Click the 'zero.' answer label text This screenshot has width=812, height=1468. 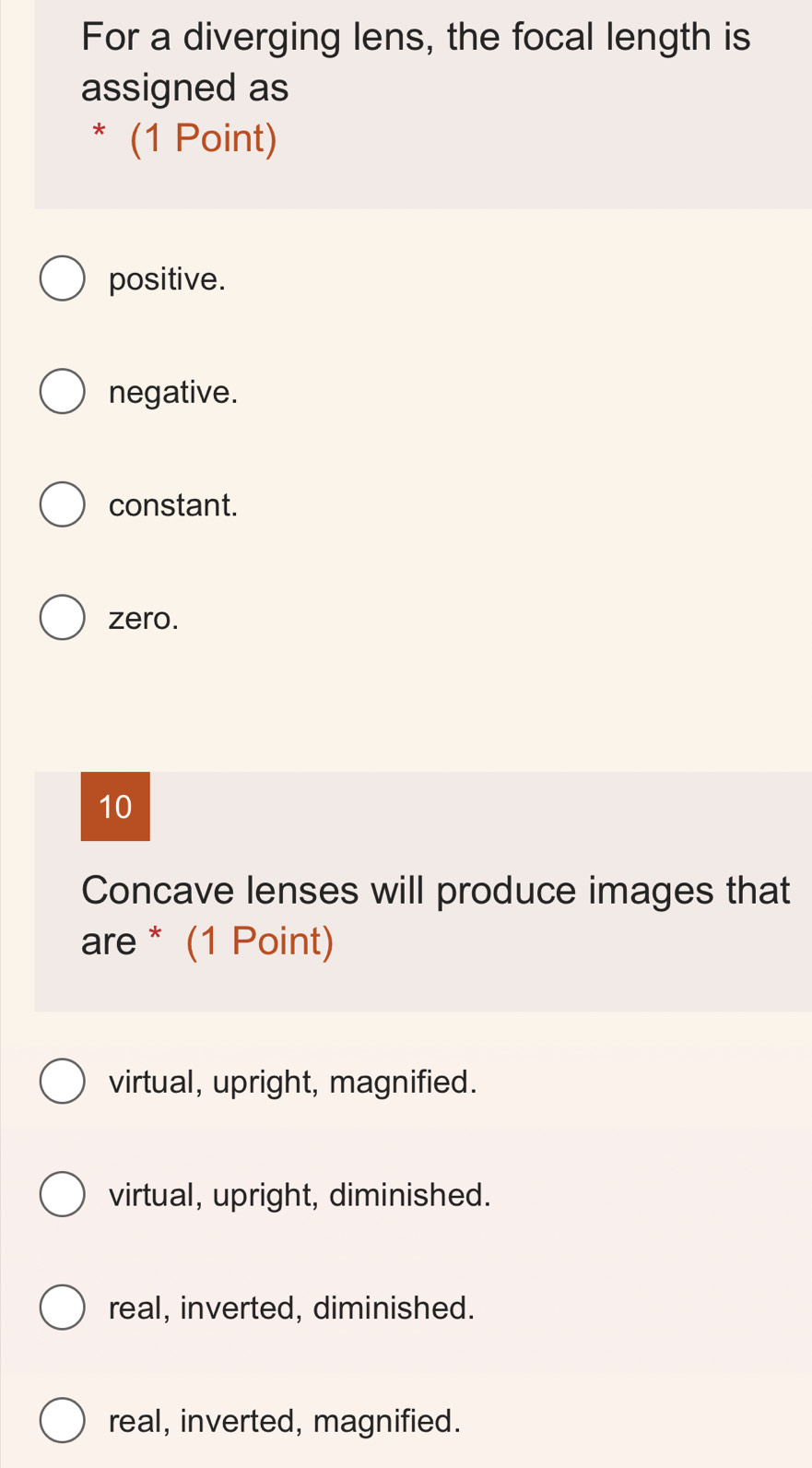pyautogui.click(x=144, y=618)
